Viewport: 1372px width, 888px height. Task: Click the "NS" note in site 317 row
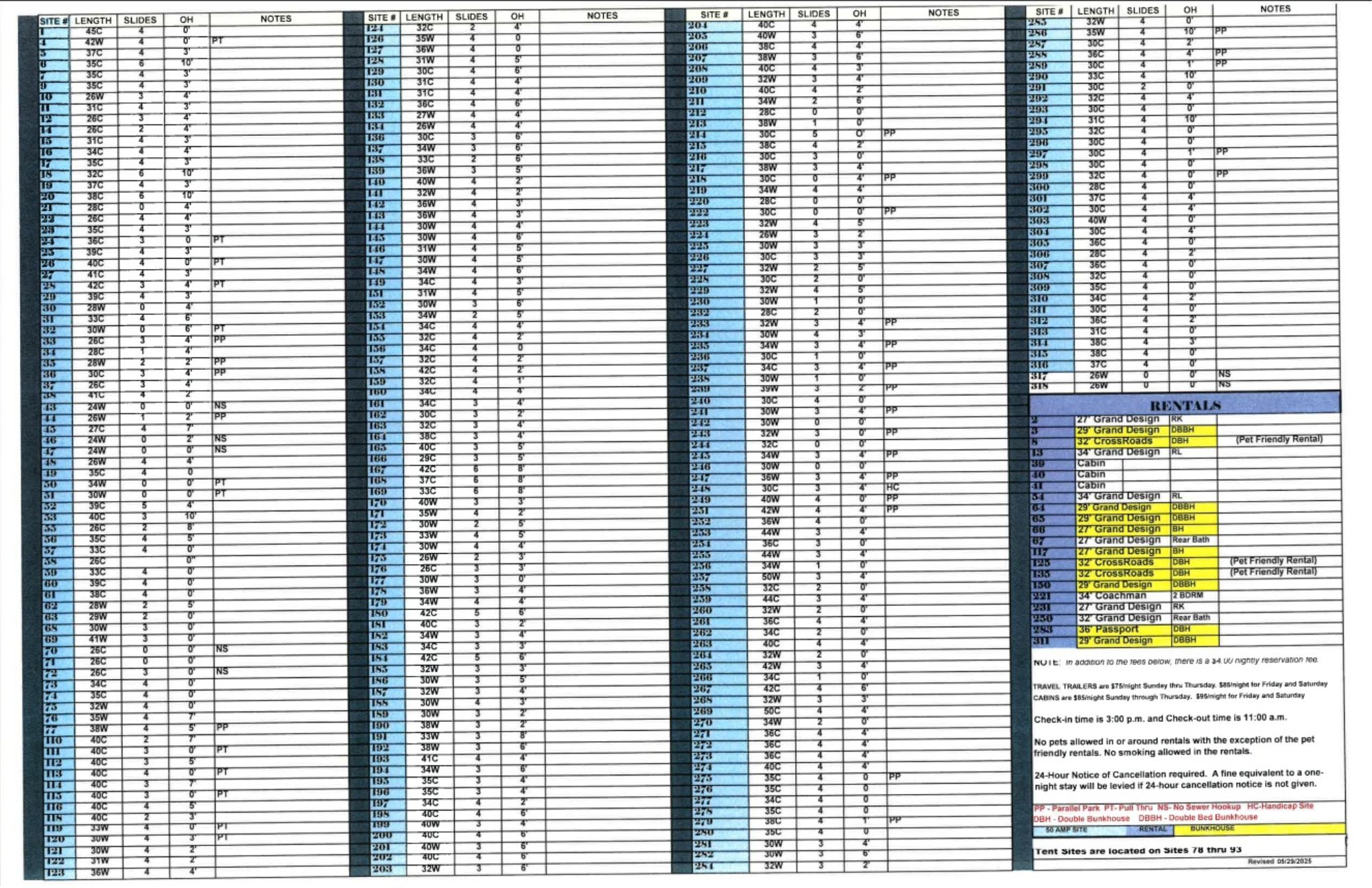(1225, 374)
